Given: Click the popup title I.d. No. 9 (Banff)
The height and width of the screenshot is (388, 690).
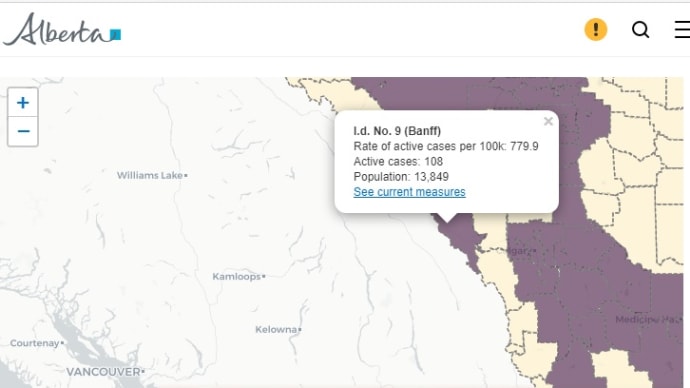Looking at the screenshot, I should coord(397,131).
